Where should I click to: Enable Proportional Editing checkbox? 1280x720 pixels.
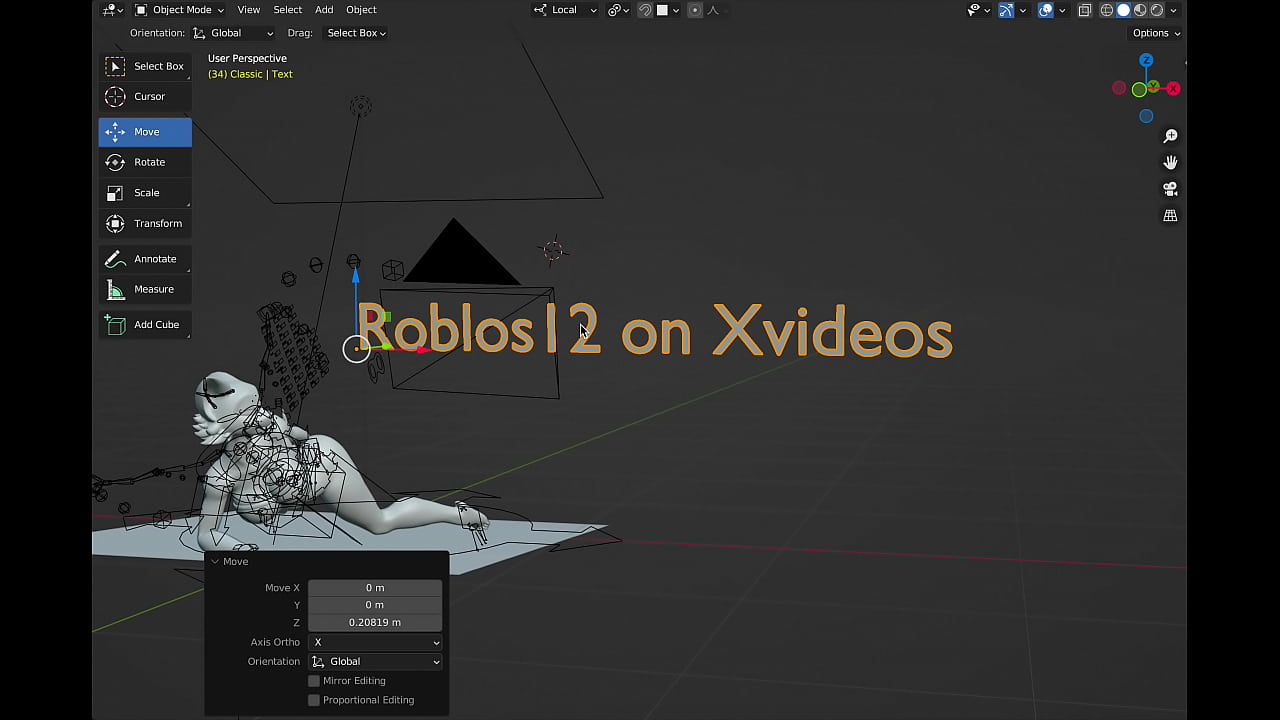[x=314, y=700]
